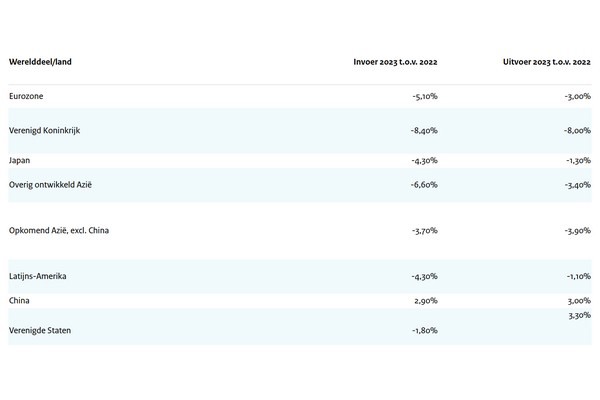Click the Verenigde Staten row label
The image size is (600, 400).
point(43,330)
